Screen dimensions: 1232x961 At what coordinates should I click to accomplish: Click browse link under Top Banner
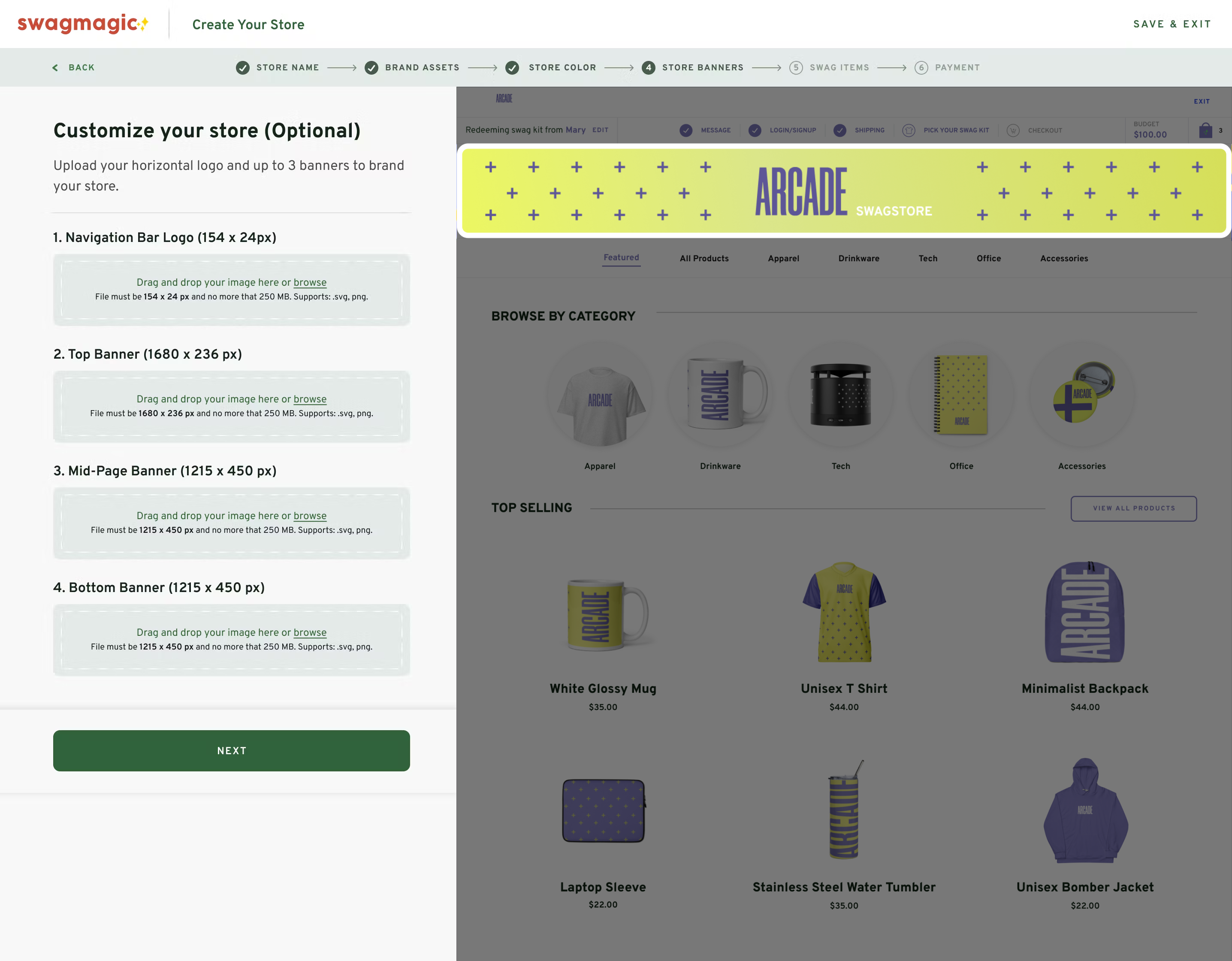pos(310,399)
